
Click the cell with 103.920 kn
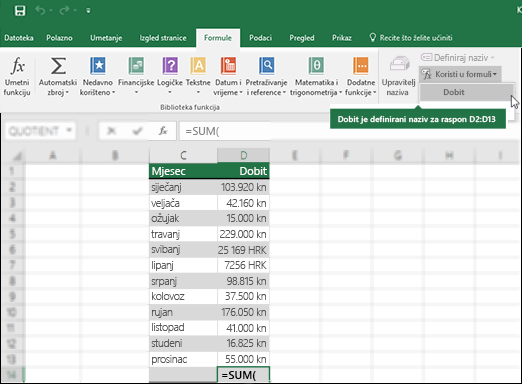point(243,187)
